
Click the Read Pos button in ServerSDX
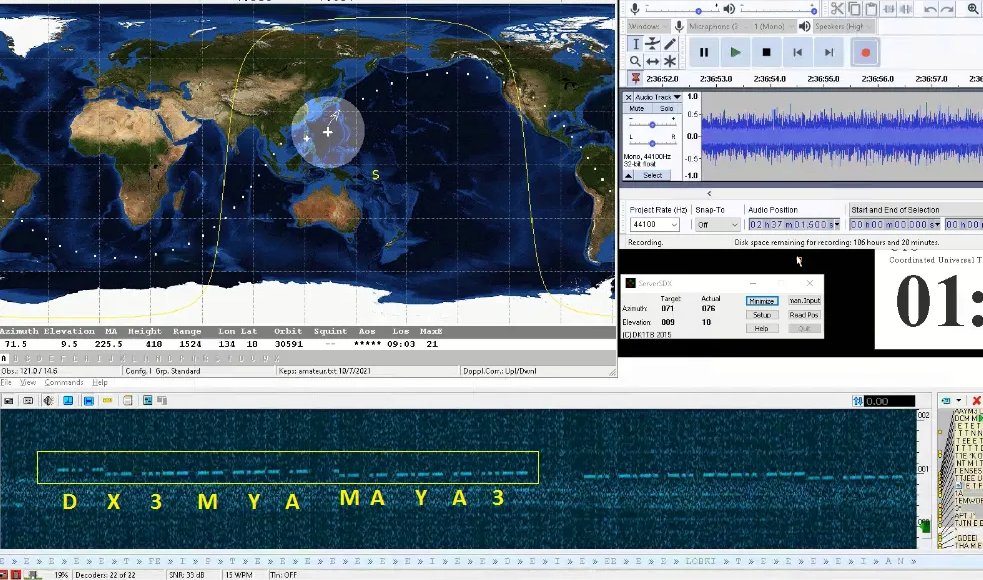point(805,315)
